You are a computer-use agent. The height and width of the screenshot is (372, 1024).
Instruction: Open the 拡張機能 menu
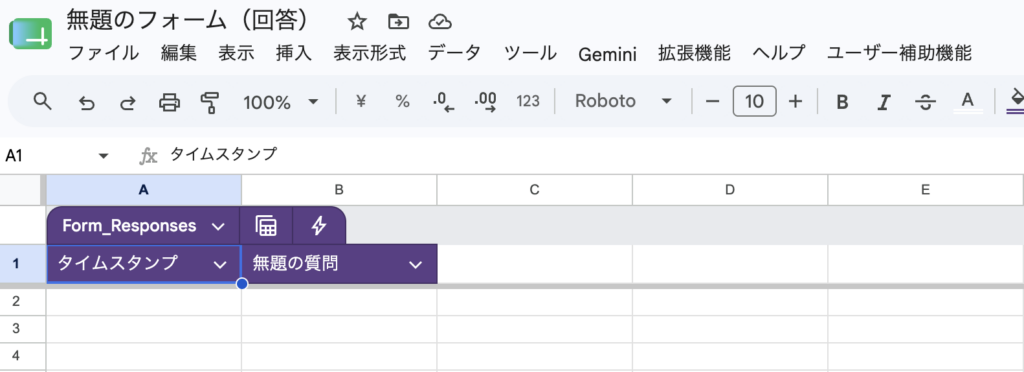coord(694,53)
